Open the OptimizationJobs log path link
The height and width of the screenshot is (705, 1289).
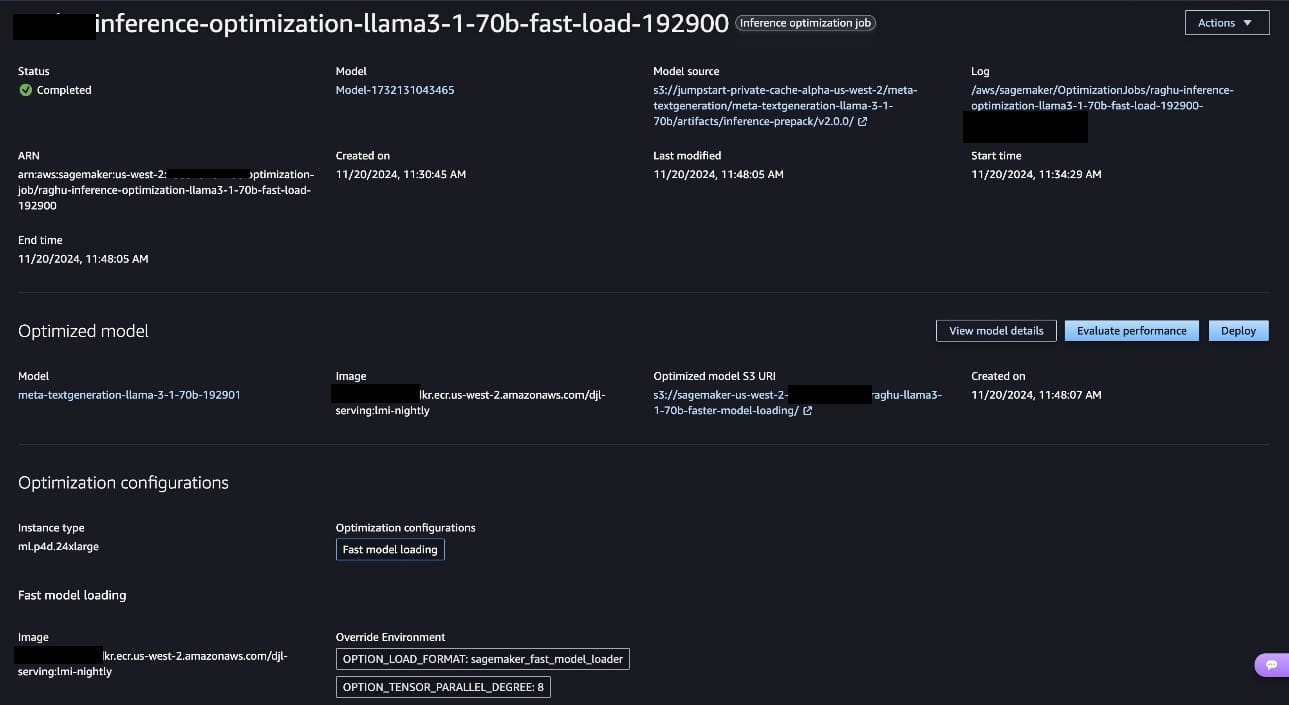click(x=1101, y=98)
